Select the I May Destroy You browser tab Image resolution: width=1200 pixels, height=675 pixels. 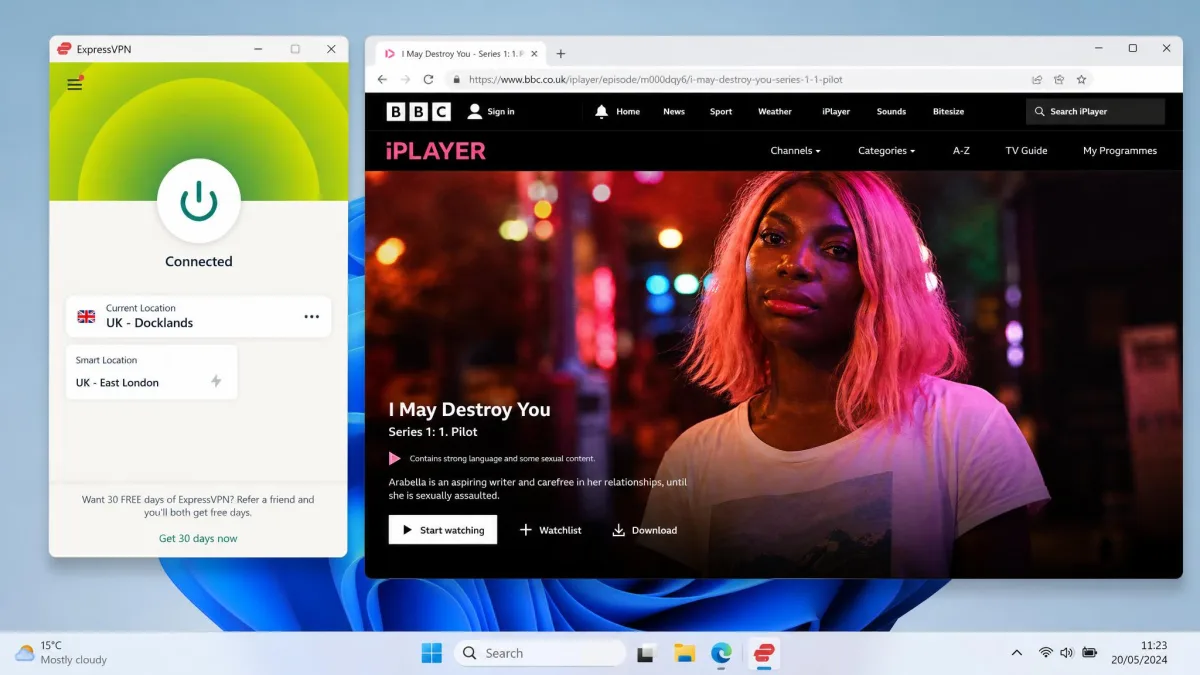point(460,53)
